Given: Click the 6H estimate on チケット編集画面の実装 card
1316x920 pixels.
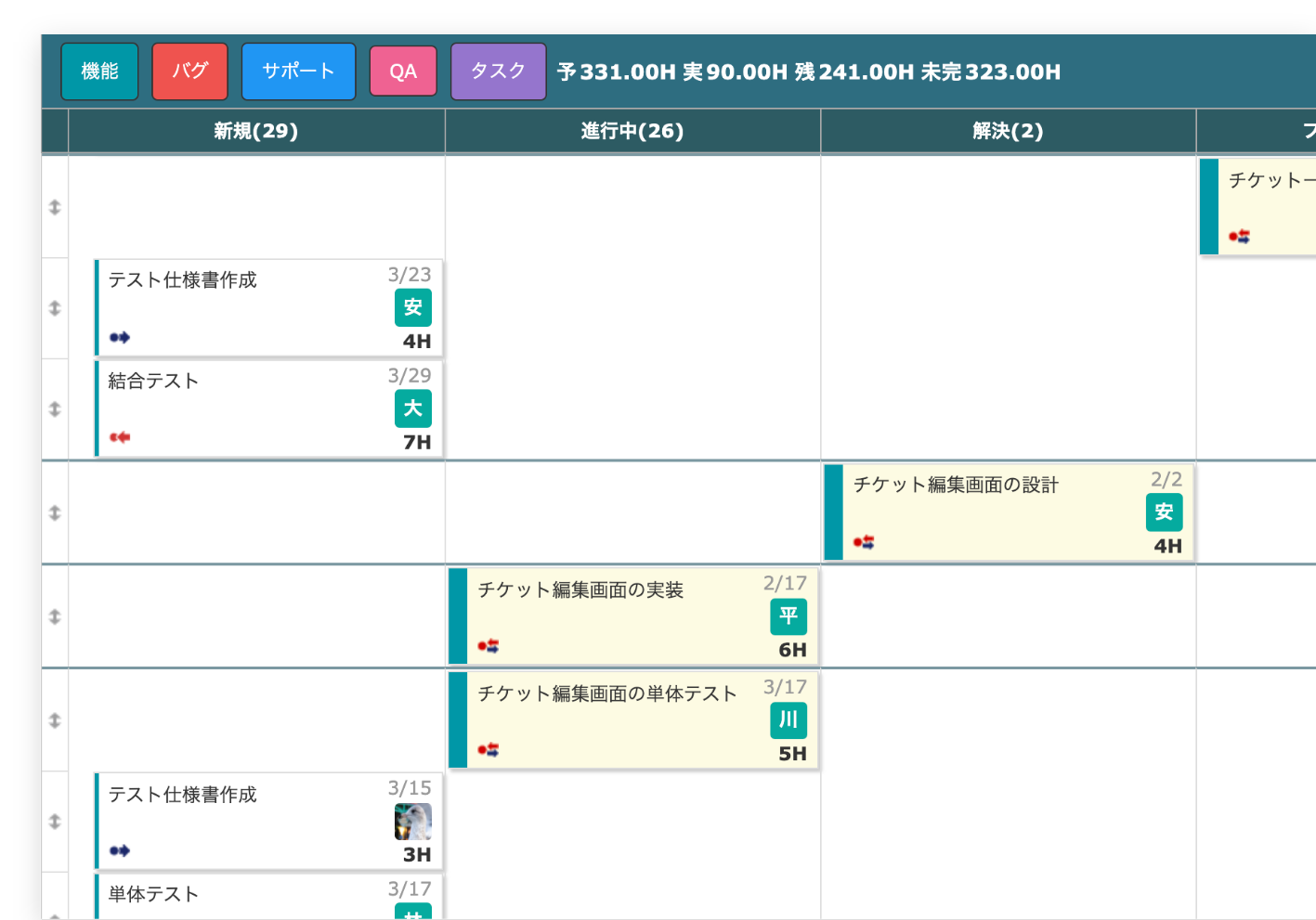Looking at the screenshot, I should tap(792, 650).
